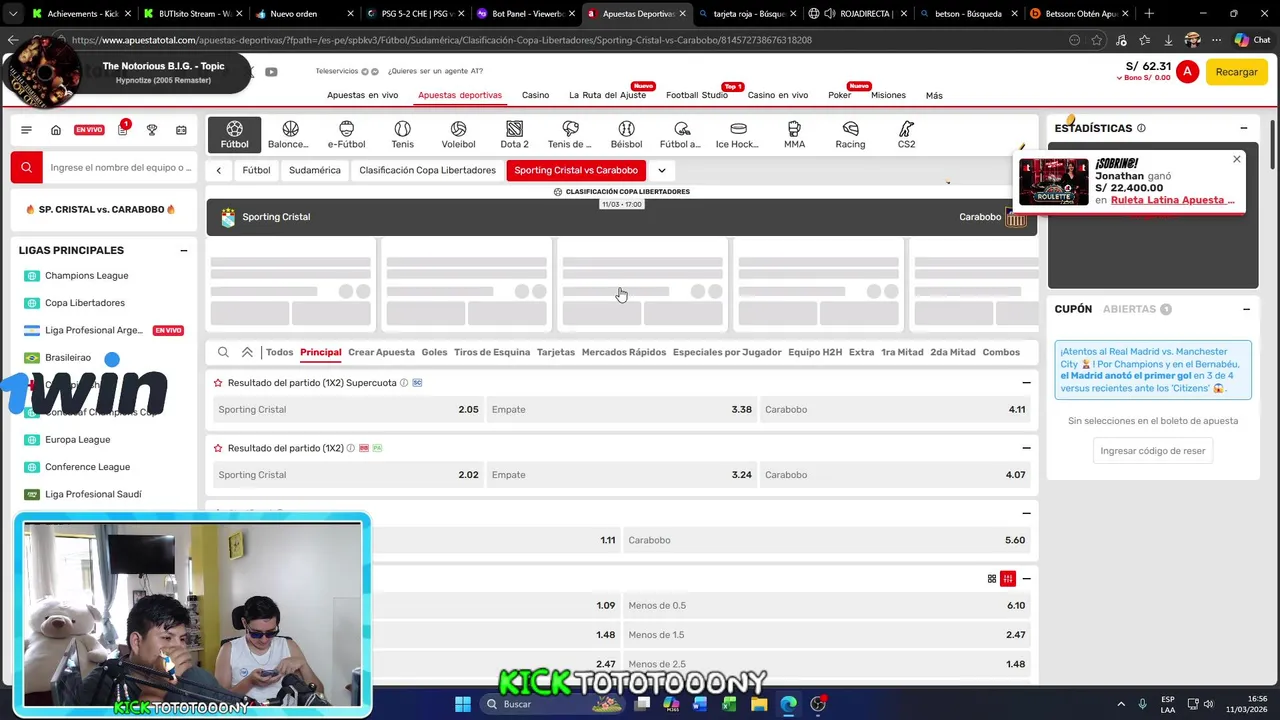Viewport: 1280px width, 720px height.
Task: Favorite the Resultado del partido (1X2) star
Action: coord(218,448)
